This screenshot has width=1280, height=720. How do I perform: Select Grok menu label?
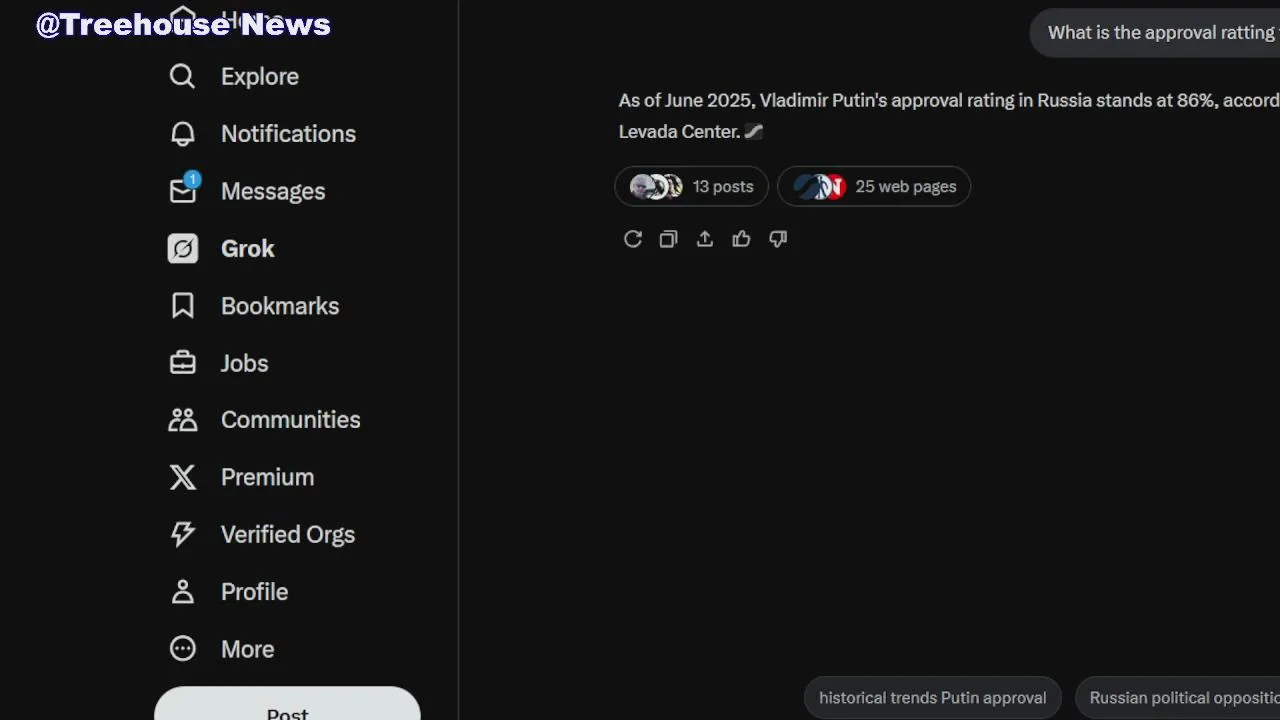tap(248, 248)
